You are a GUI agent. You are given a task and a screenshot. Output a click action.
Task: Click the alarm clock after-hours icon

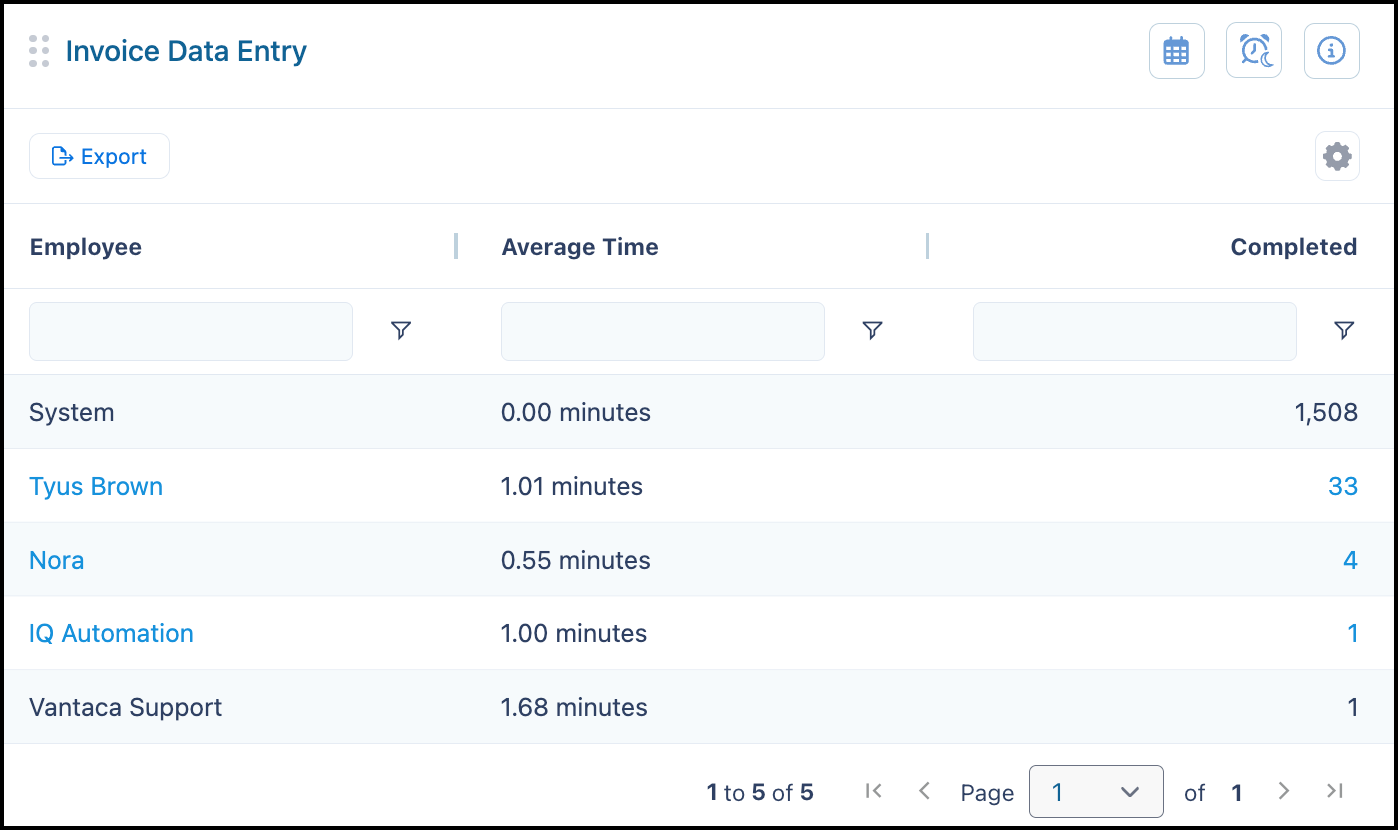click(1254, 50)
